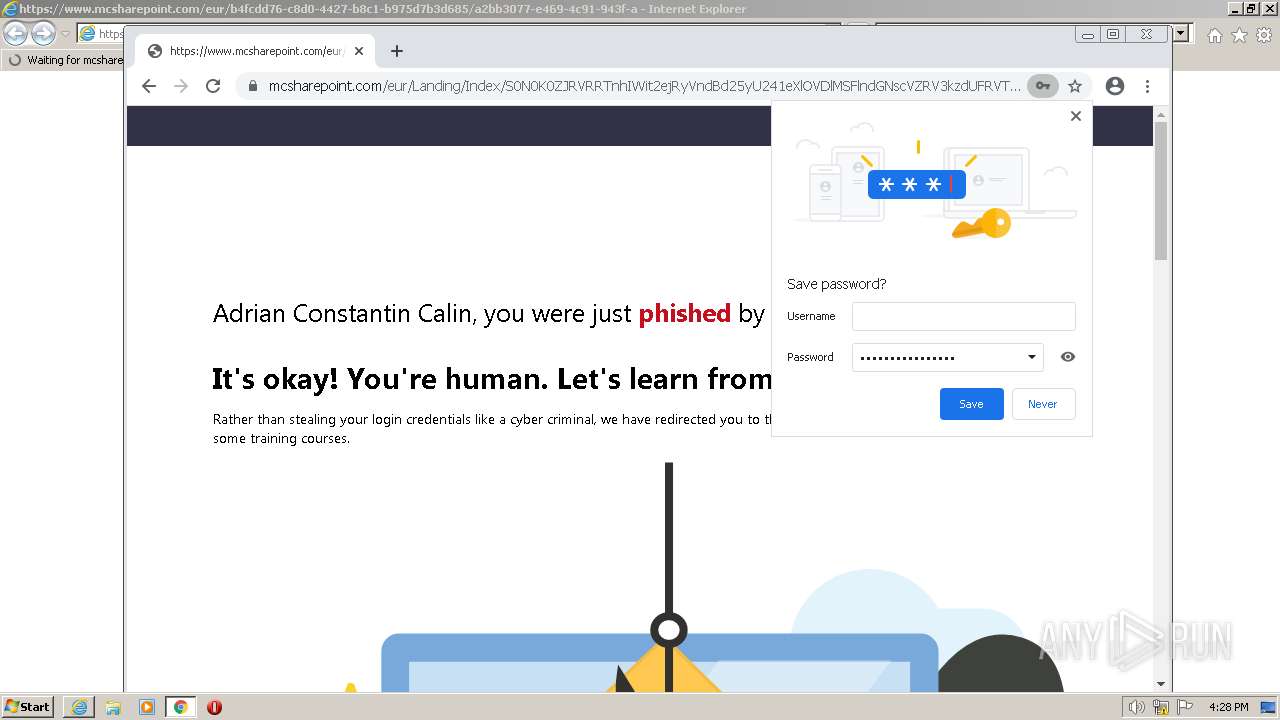Click Internet Explorer's forward button
The height and width of the screenshot is (720, 1280).
click(x=43, y=33)
